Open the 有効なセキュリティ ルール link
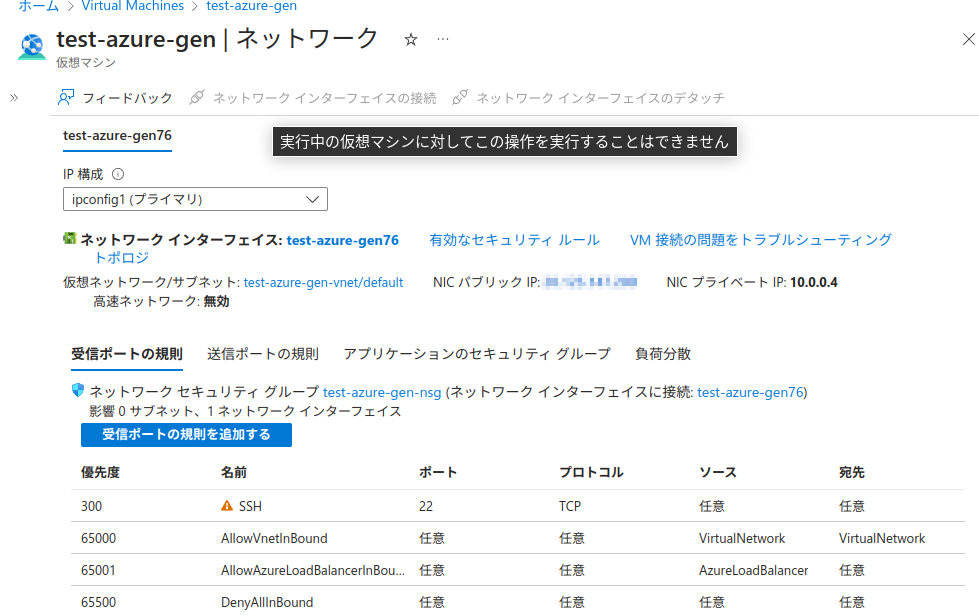 (x=514, y=239)
